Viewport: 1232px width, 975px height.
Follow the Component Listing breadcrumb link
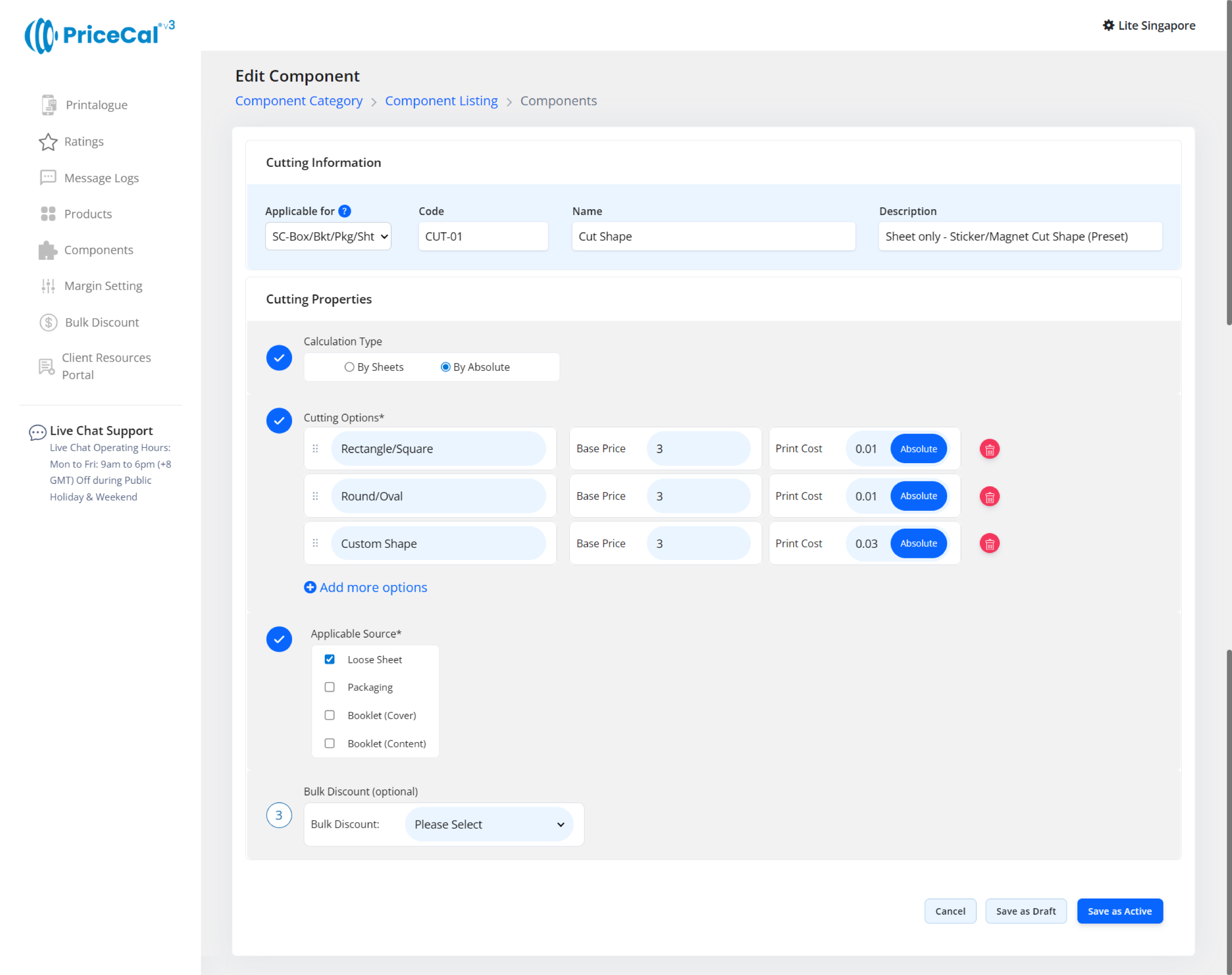[x=441, y=101]
